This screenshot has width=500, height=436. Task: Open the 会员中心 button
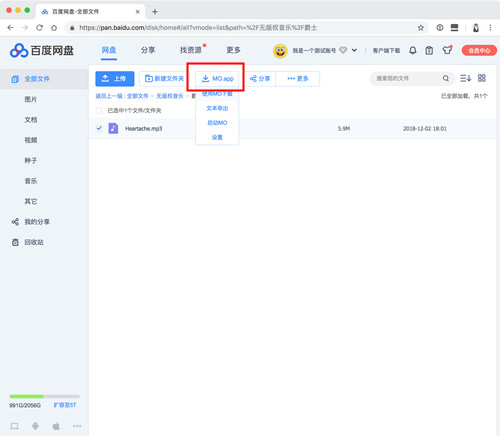pos(479,50)
